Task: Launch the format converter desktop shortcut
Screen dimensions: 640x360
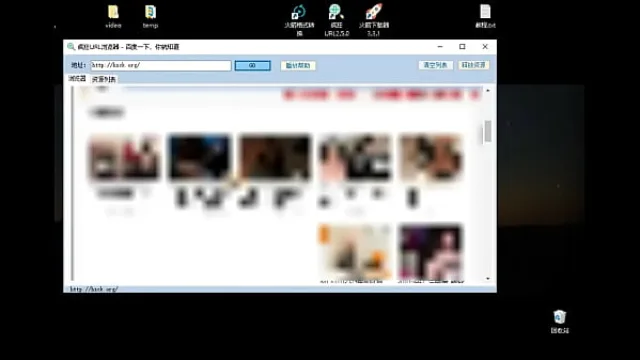Action: coord(299,20)
